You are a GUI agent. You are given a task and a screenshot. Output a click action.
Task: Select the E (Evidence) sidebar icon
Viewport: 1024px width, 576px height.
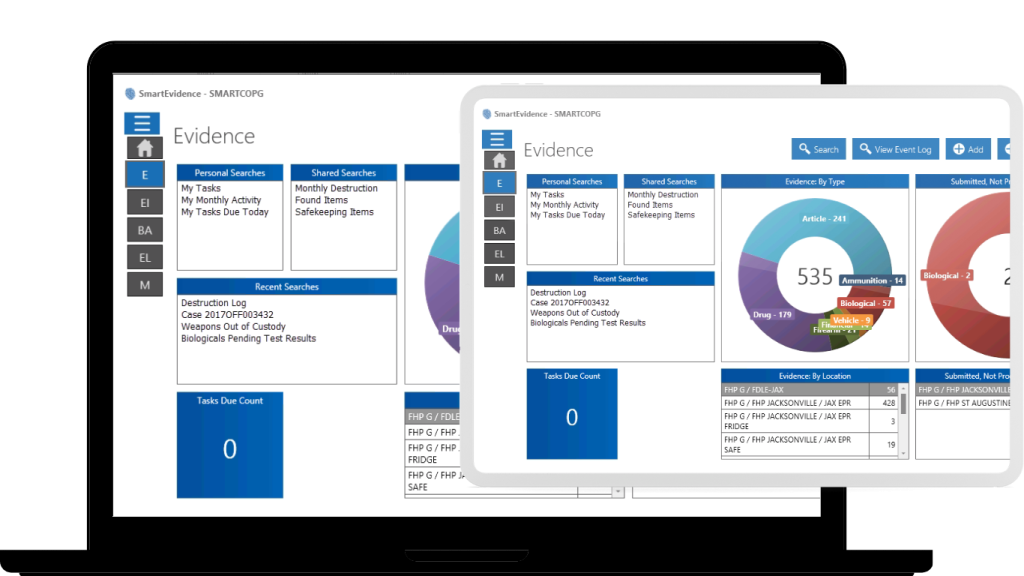click(x=499, y=184)
